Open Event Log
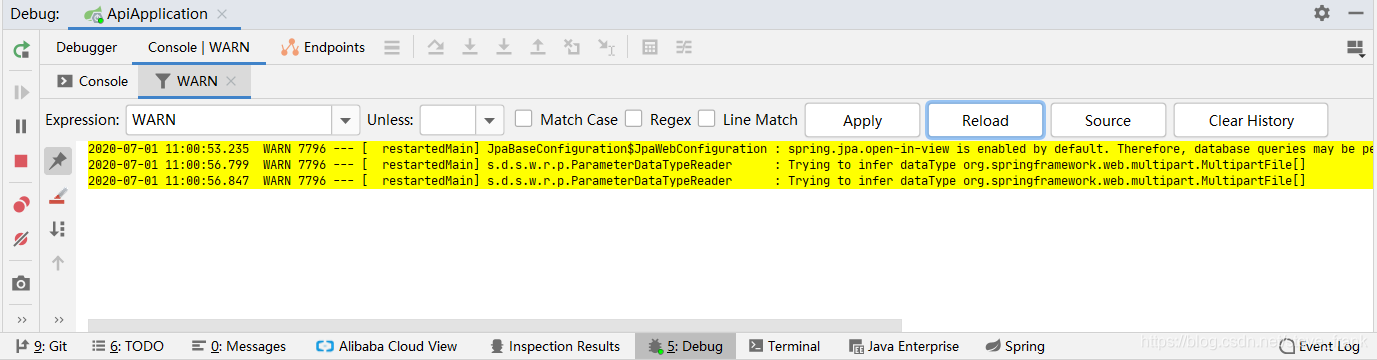This screenshot has height=360, width=1377. pos(1320,346)
